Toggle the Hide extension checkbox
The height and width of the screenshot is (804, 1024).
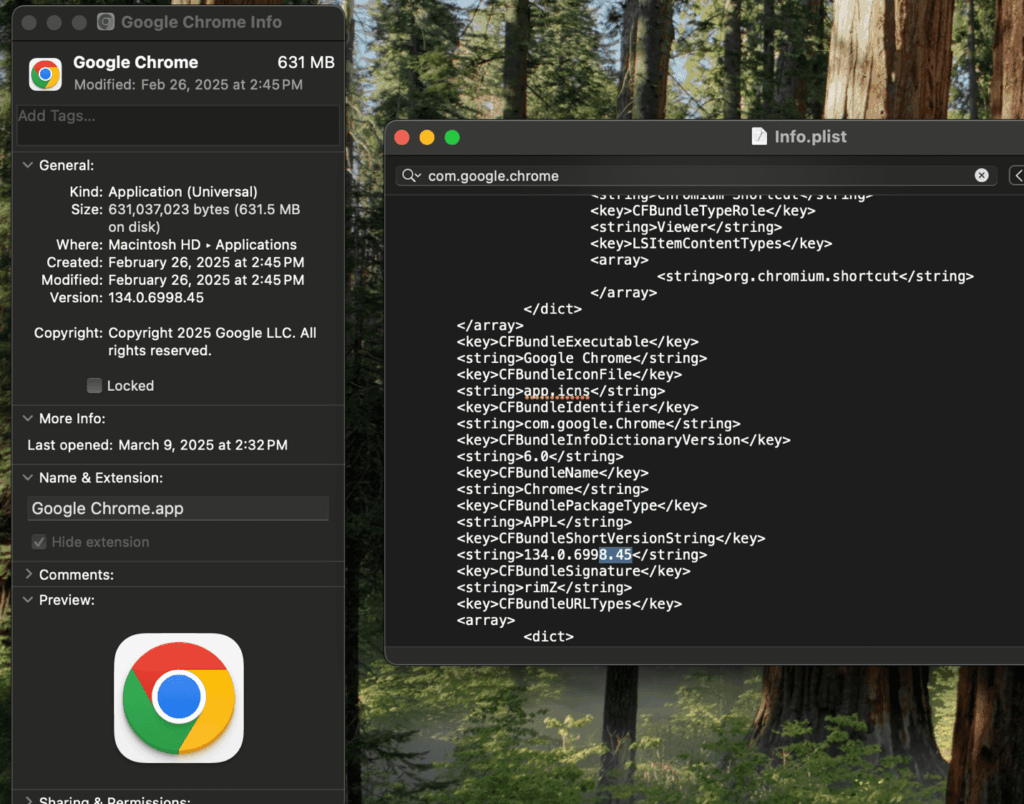click(x=39, y=542)
